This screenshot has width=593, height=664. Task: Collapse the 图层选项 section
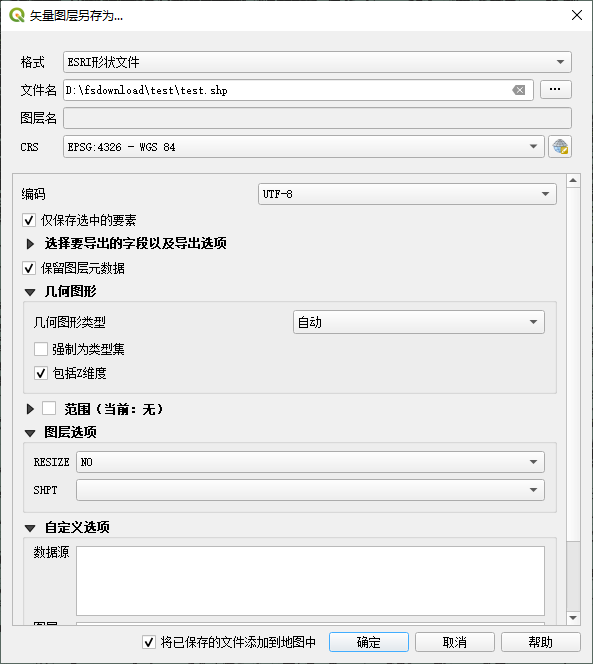click(x=30, y=433)
